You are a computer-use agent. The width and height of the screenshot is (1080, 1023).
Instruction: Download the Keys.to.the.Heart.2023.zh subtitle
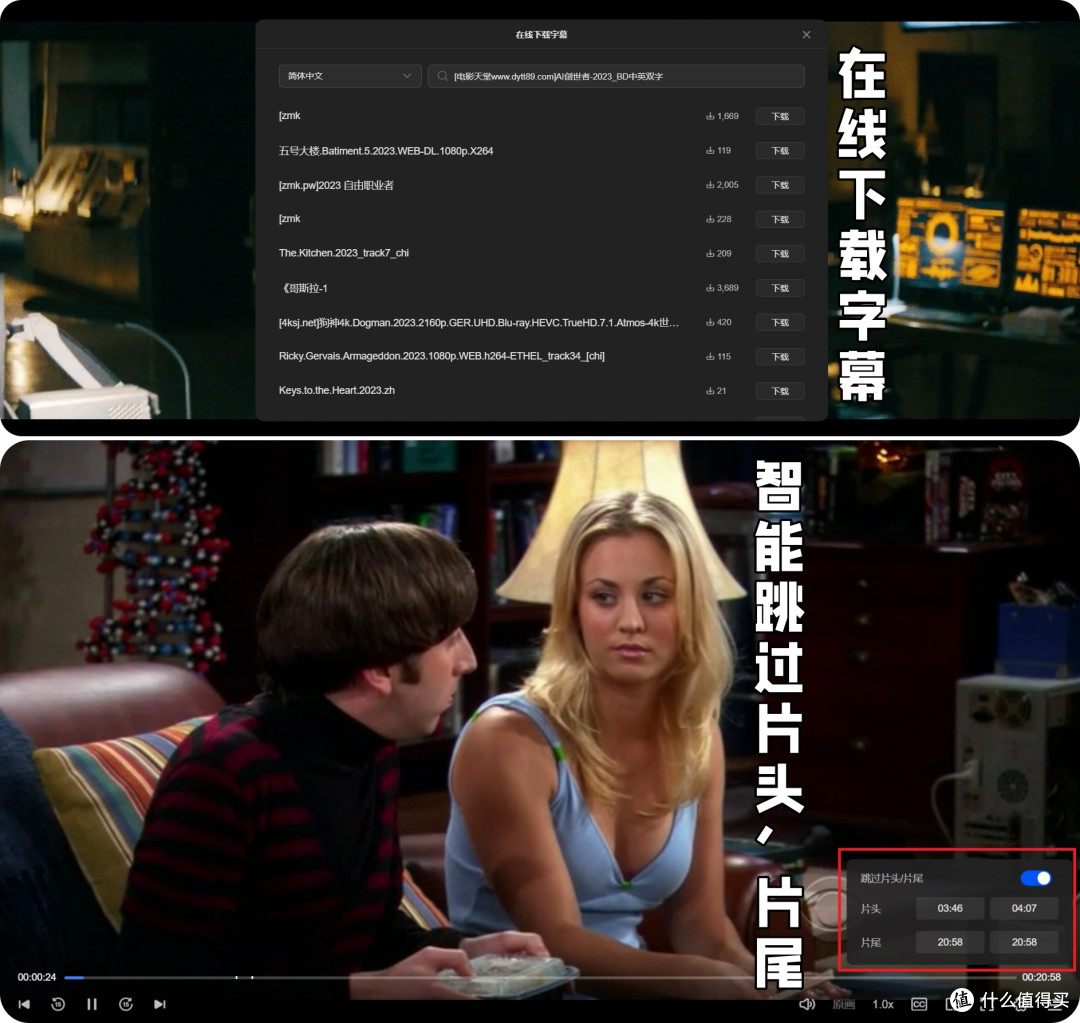(780, 391)
